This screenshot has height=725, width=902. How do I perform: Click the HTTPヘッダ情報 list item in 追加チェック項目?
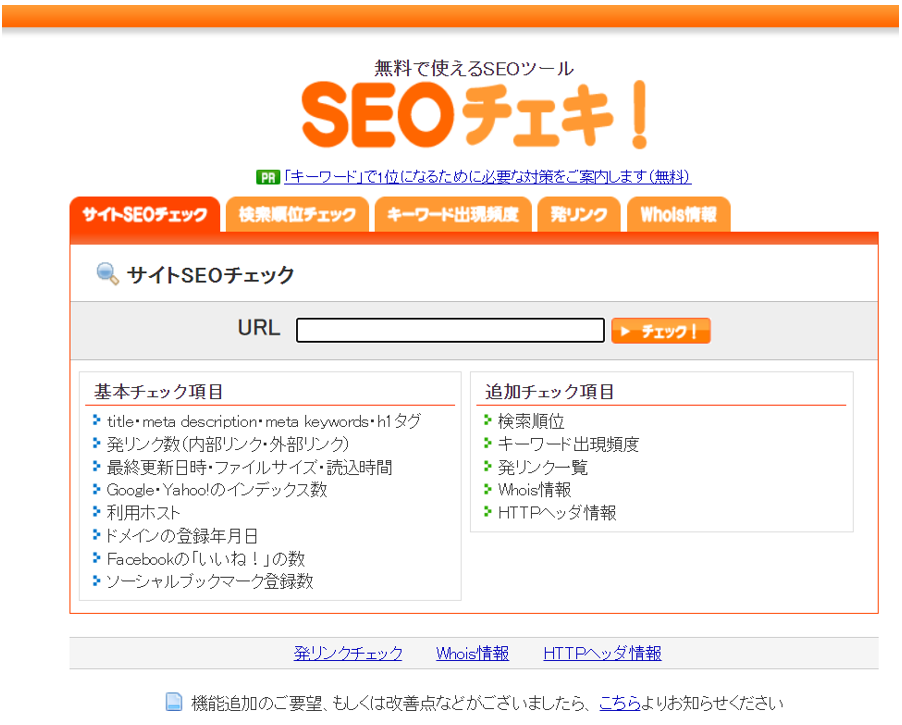click(x=557, y=513)
